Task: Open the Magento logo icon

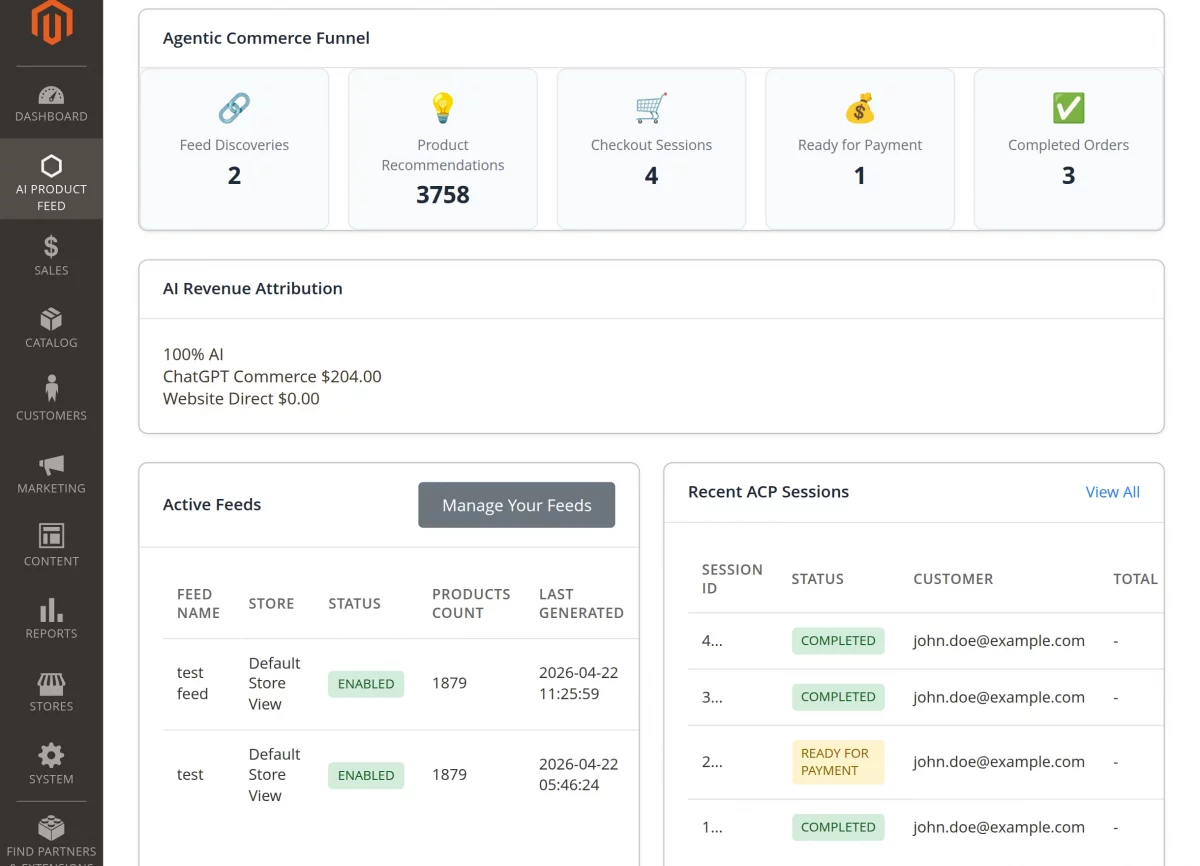Action: point(51,27)
